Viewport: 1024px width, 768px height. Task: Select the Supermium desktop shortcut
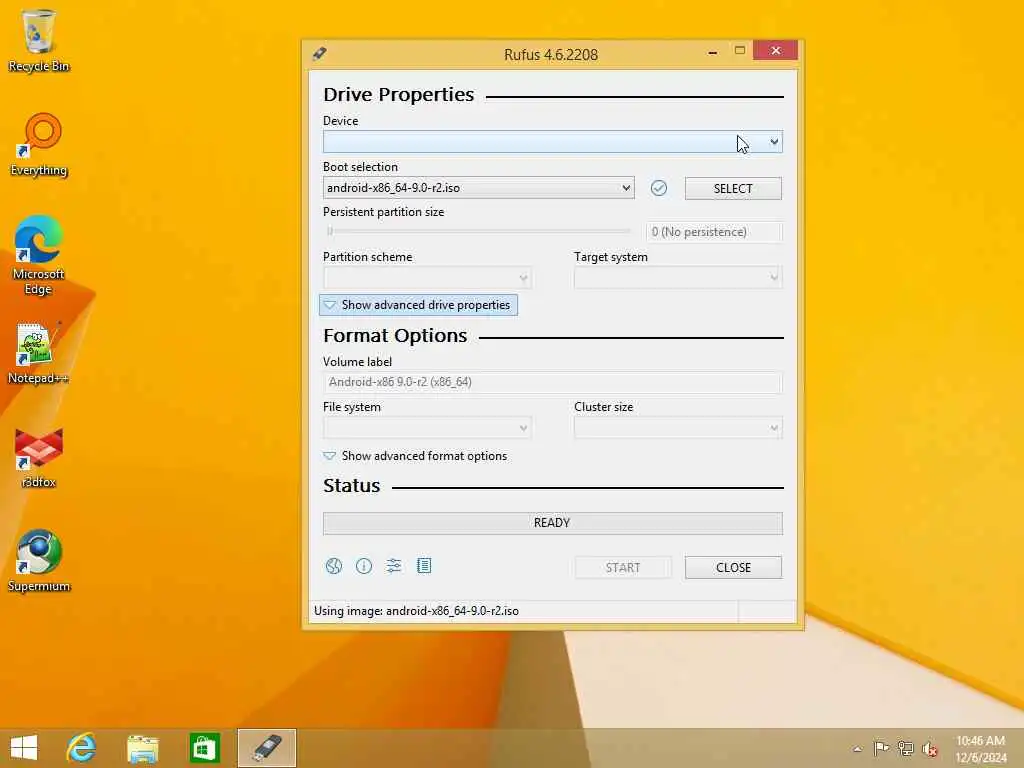pos(39,561)
